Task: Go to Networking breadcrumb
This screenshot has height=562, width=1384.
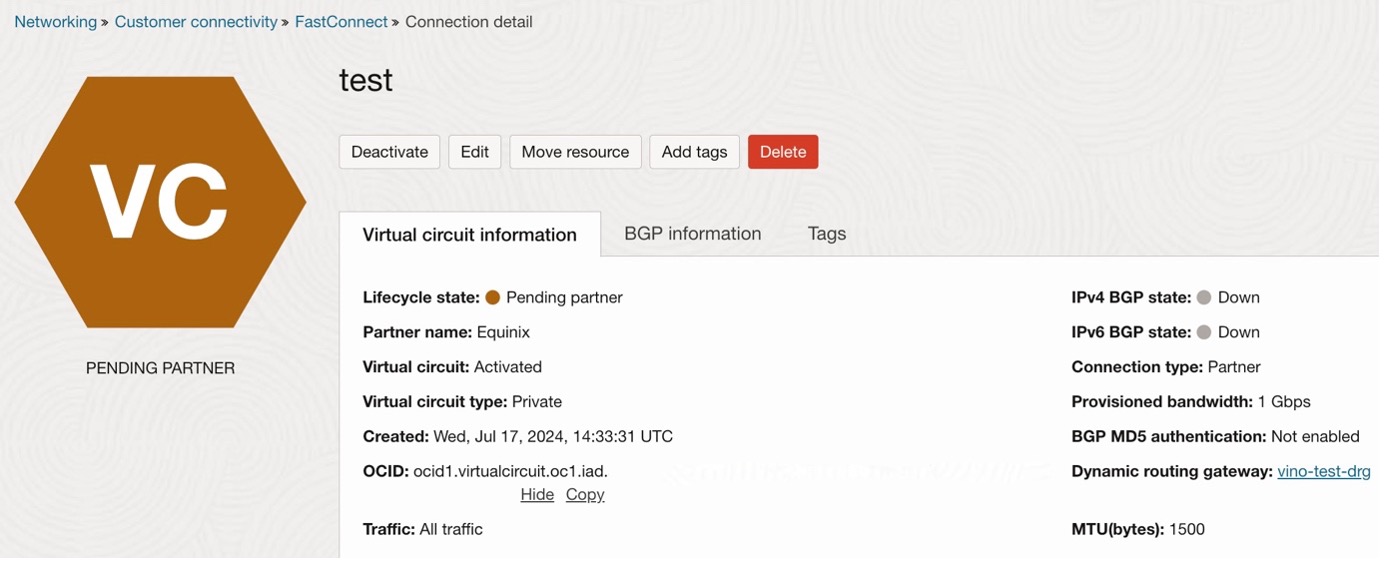Action: [x=55, y=22]
